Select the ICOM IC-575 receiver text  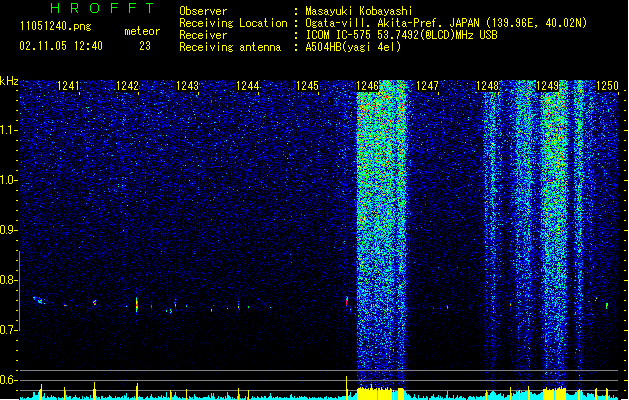402,35
